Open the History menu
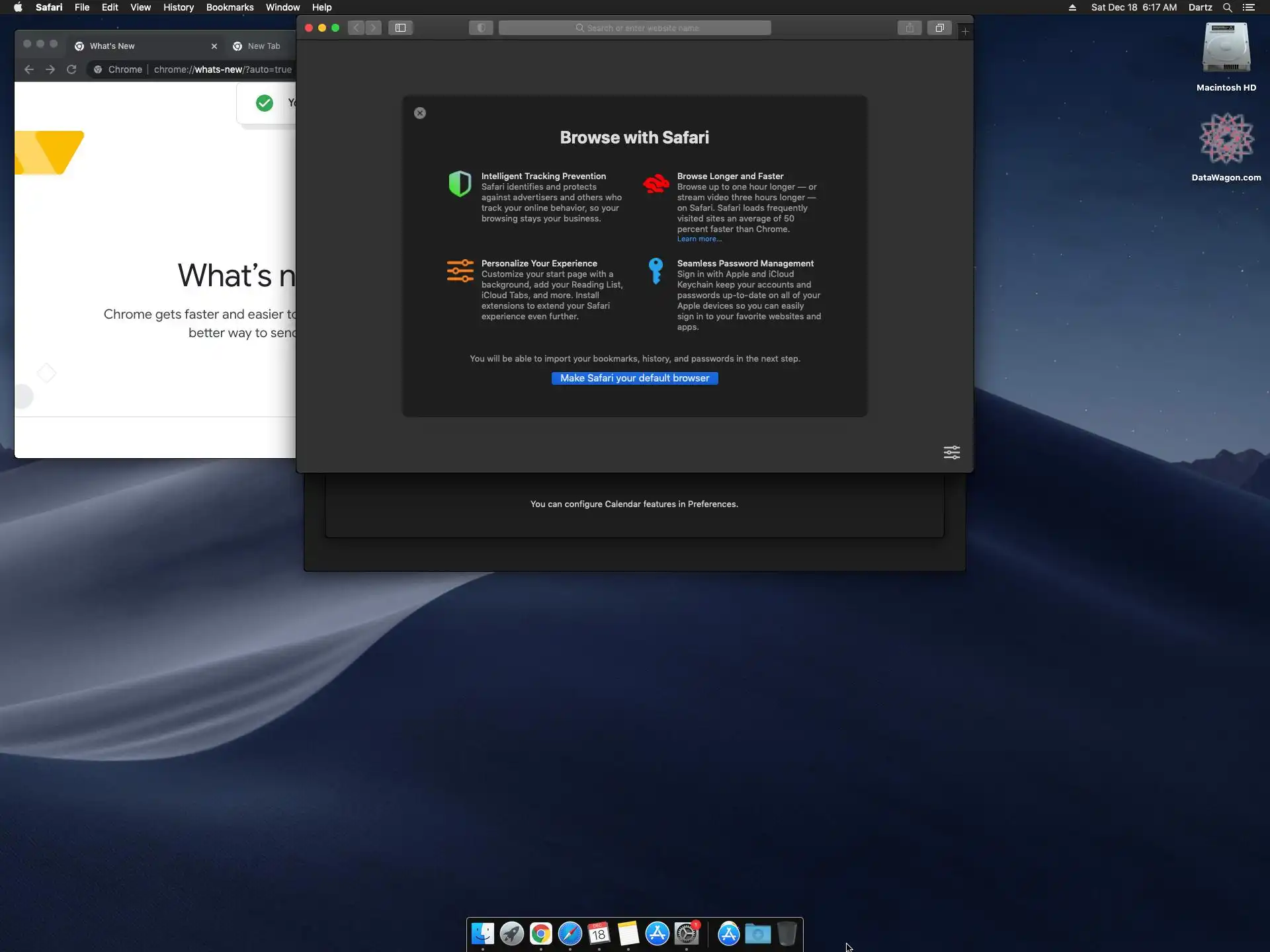 pos(178,7)
